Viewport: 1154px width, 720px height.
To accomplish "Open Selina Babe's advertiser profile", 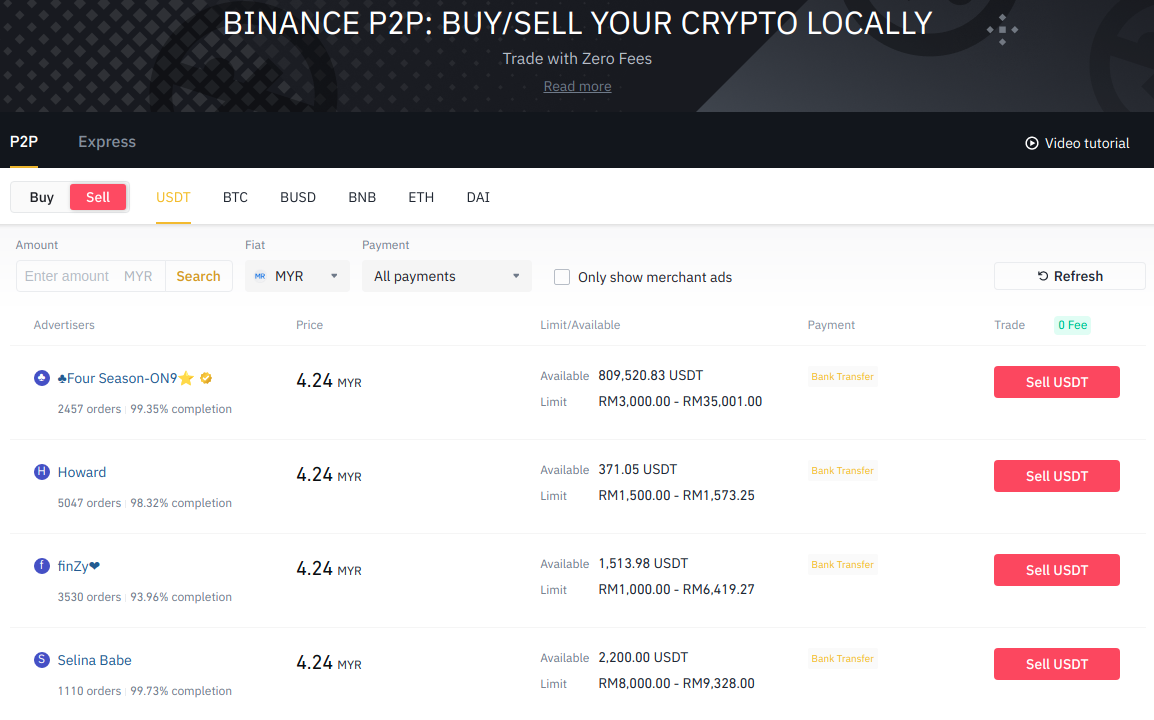I will 94,660.
